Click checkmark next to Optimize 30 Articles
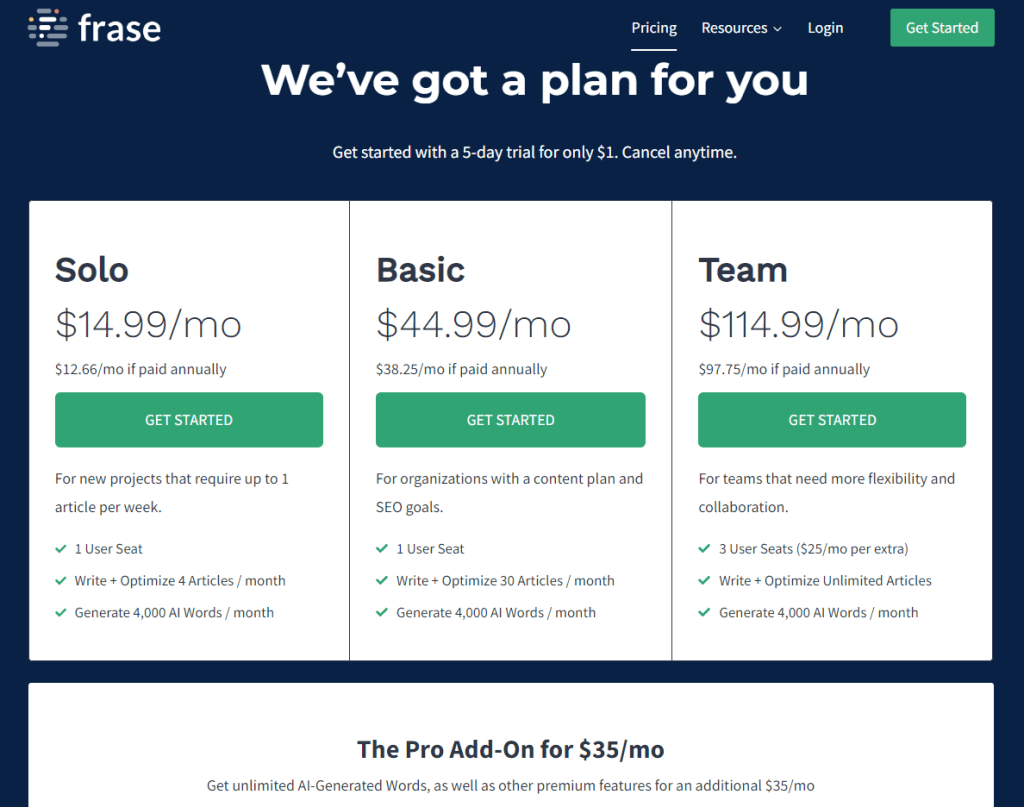Image resolution: width=1024 pixels, height=807 pixels. point(382,581)
